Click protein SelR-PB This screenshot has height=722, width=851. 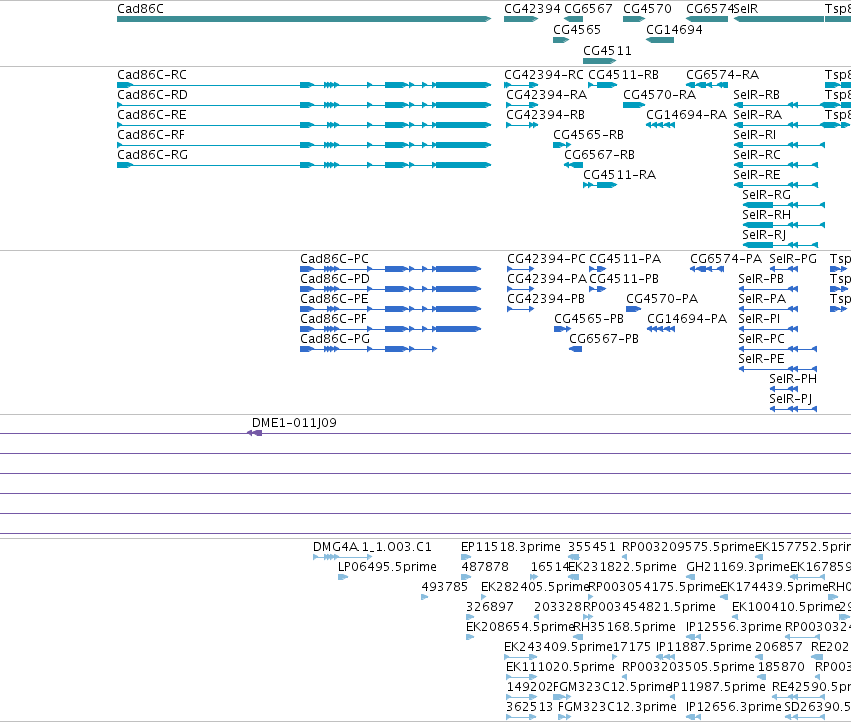tap(769, 289)
